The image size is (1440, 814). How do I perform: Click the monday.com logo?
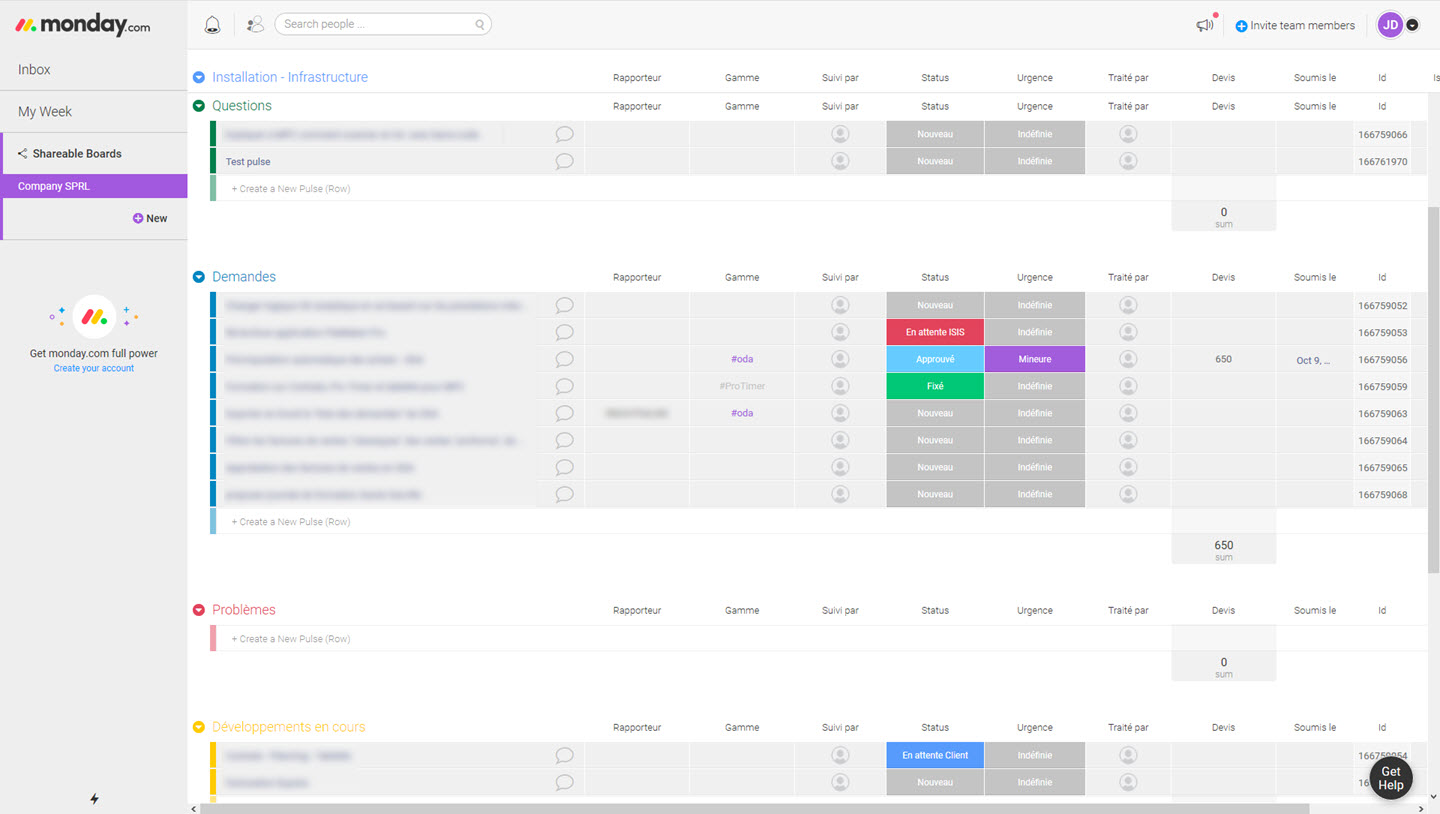[x=83, y=26]
